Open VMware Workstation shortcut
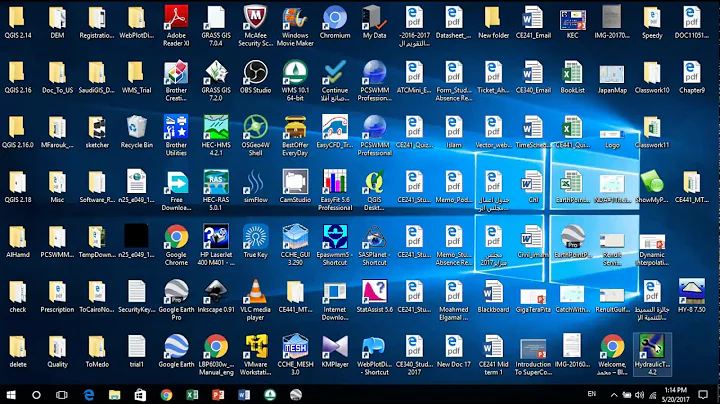The height and width of the screenshot is (404, 720). 255,355
